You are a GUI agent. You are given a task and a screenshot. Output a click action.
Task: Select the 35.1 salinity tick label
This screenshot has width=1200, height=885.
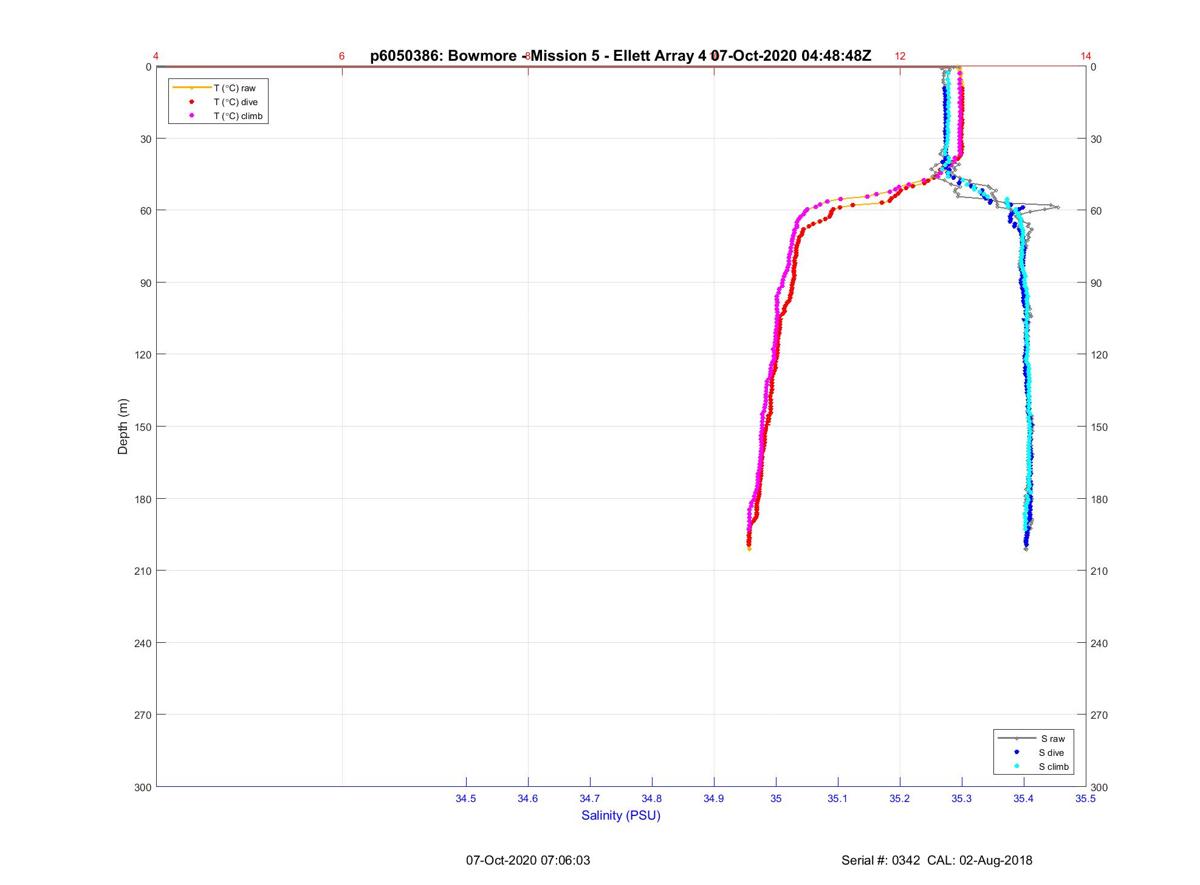tap(838, 799)
